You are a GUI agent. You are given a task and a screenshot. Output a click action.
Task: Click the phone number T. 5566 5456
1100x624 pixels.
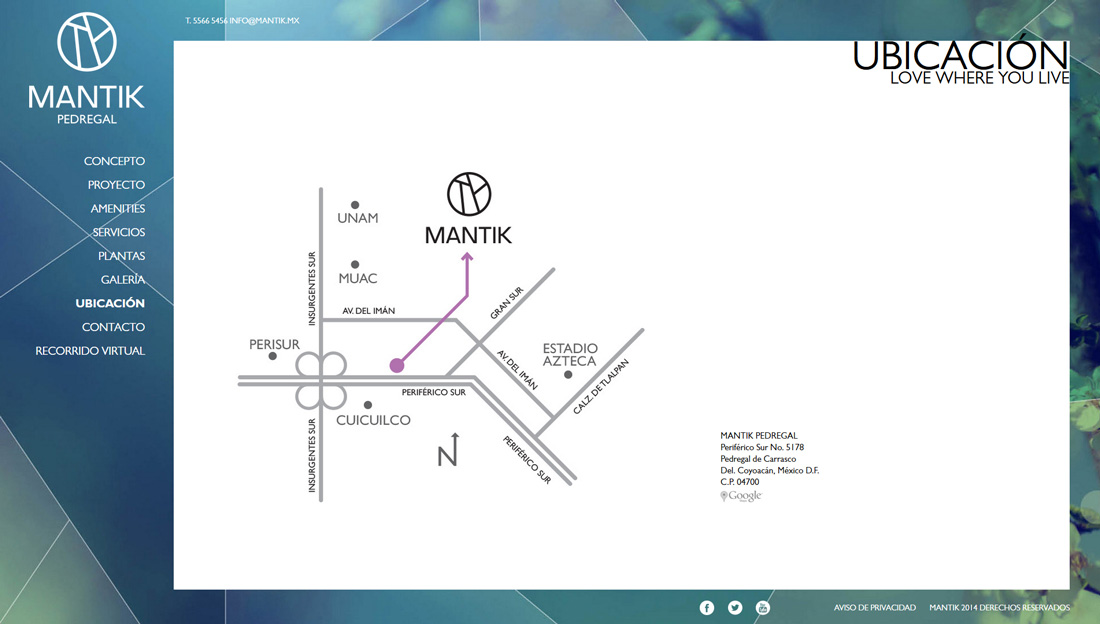tap(206, 21)
